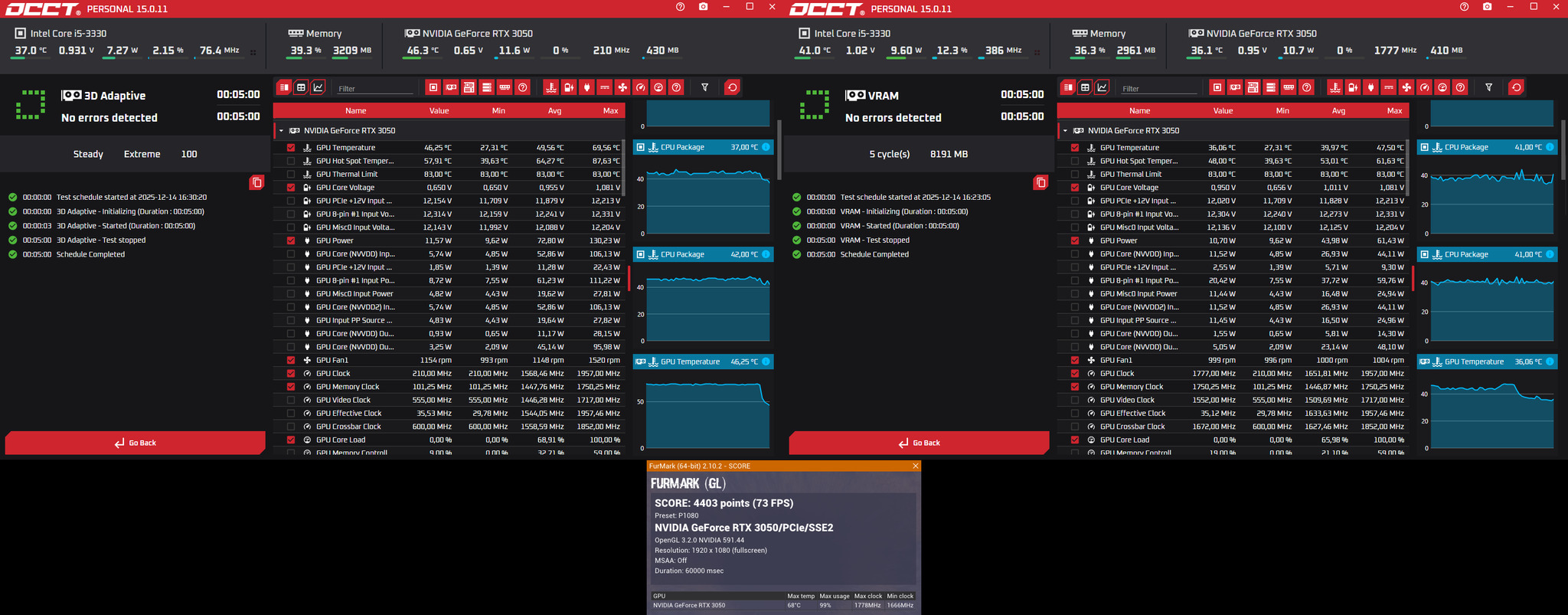Filter fan readings in VRAM test window
The height and width of the screenshot is (615, 1568).
(1406, 87)
